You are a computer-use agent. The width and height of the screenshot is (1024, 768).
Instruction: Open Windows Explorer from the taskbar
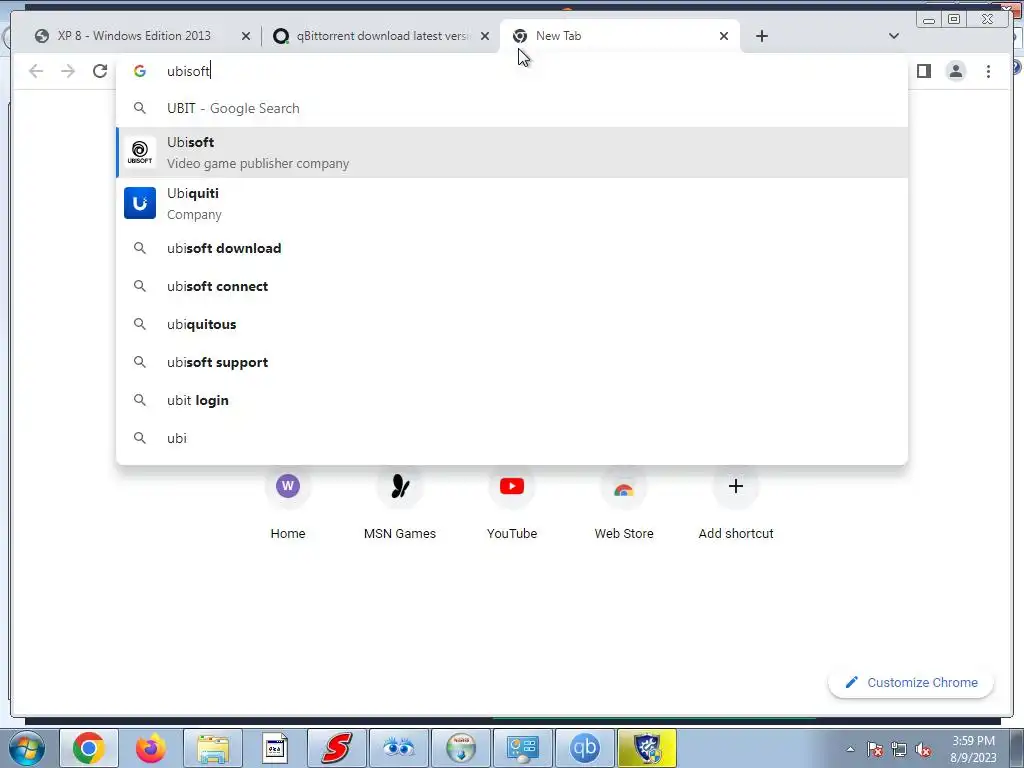coord(213,748)
